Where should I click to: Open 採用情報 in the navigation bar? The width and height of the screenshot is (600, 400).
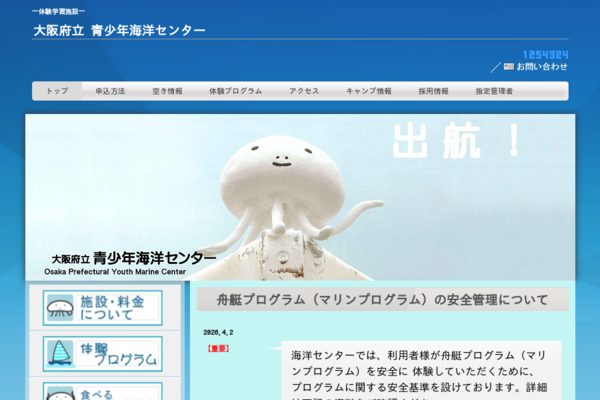coord(433,91)
